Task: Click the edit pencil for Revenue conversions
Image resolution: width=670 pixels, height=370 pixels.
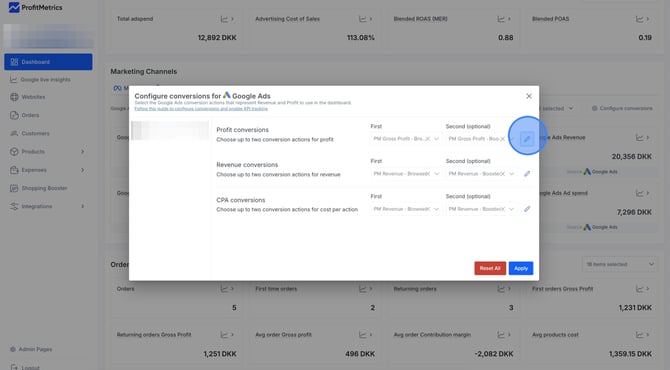Action: pyautogui.click(x=527, y=174)
